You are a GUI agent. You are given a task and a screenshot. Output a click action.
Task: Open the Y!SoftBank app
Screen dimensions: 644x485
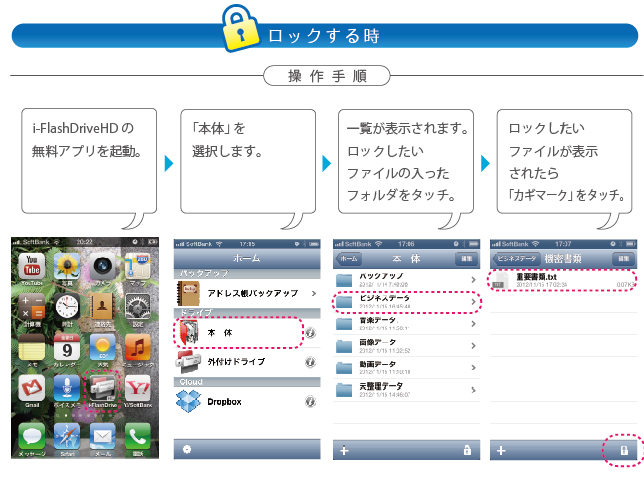pyautogui.click(x=138, y=388)
